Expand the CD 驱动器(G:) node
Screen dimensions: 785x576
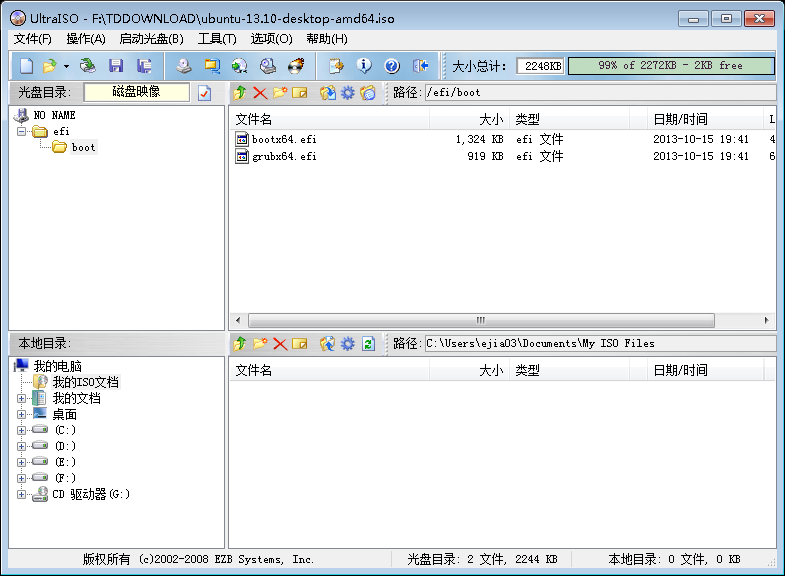21,494
